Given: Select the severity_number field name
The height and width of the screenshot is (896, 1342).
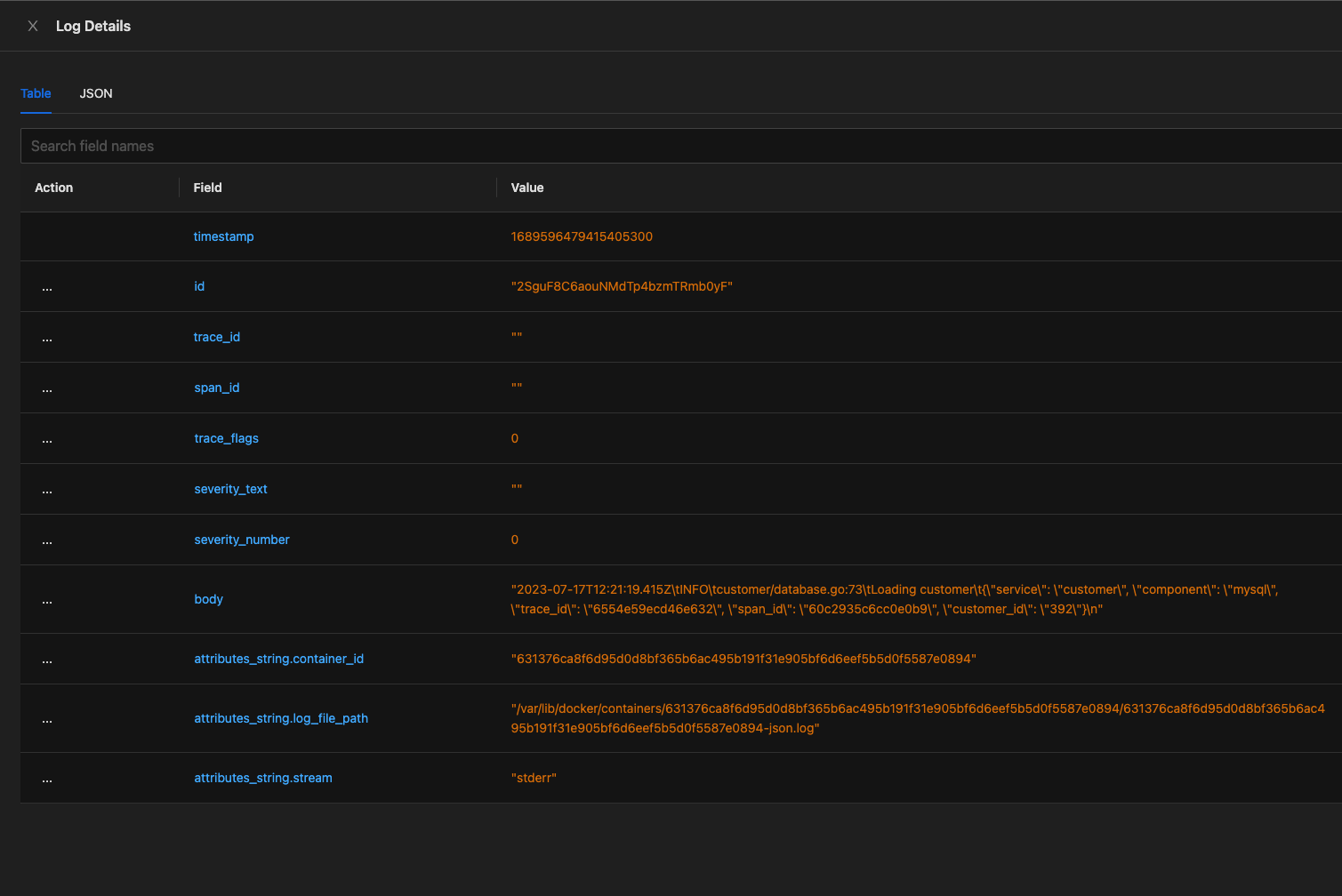Looking at the screenshot, I should (241, 540).
